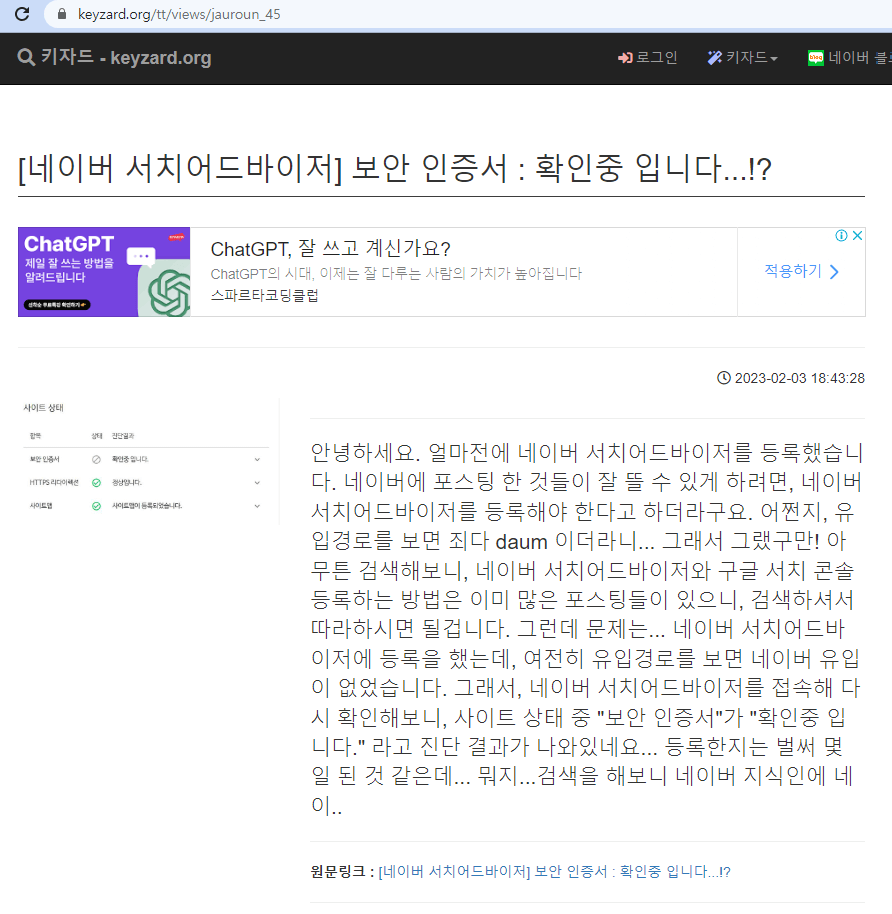Open the 사이트 상태 thumbnail image
This screenshot has width=892, height=914.
pos(149,461)
